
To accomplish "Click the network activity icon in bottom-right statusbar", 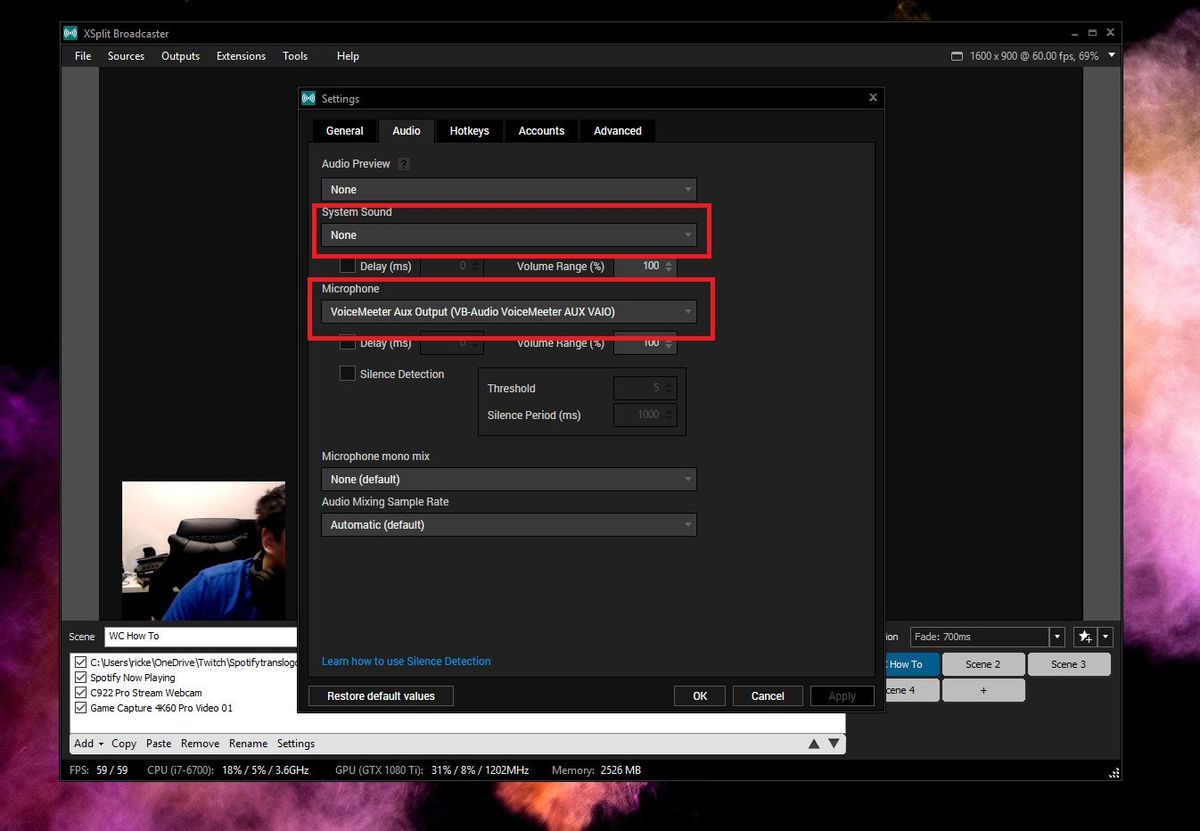I will point(1113,772).
